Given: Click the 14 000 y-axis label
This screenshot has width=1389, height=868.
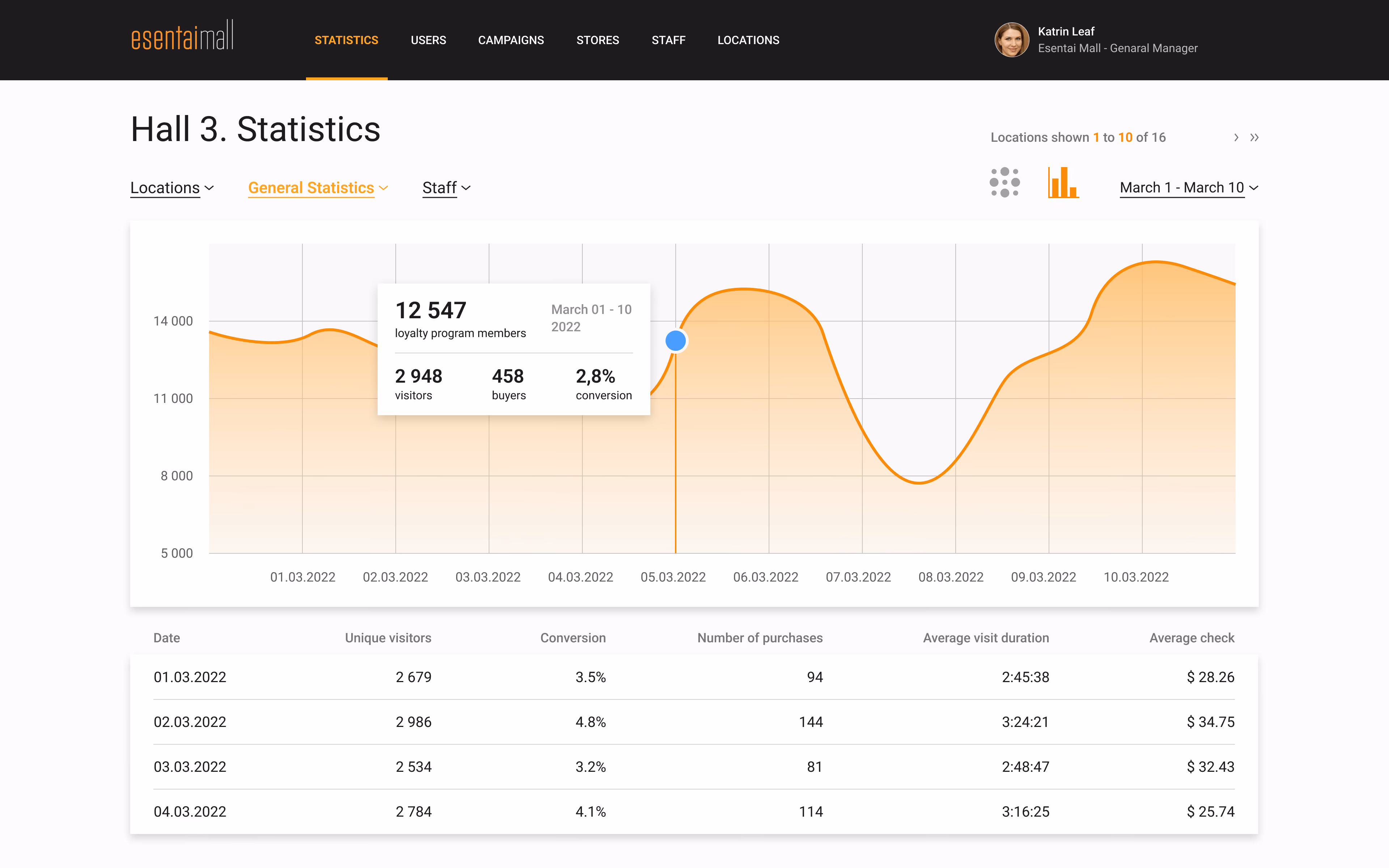Looking at the screenshot, I should tap(173, 321).
